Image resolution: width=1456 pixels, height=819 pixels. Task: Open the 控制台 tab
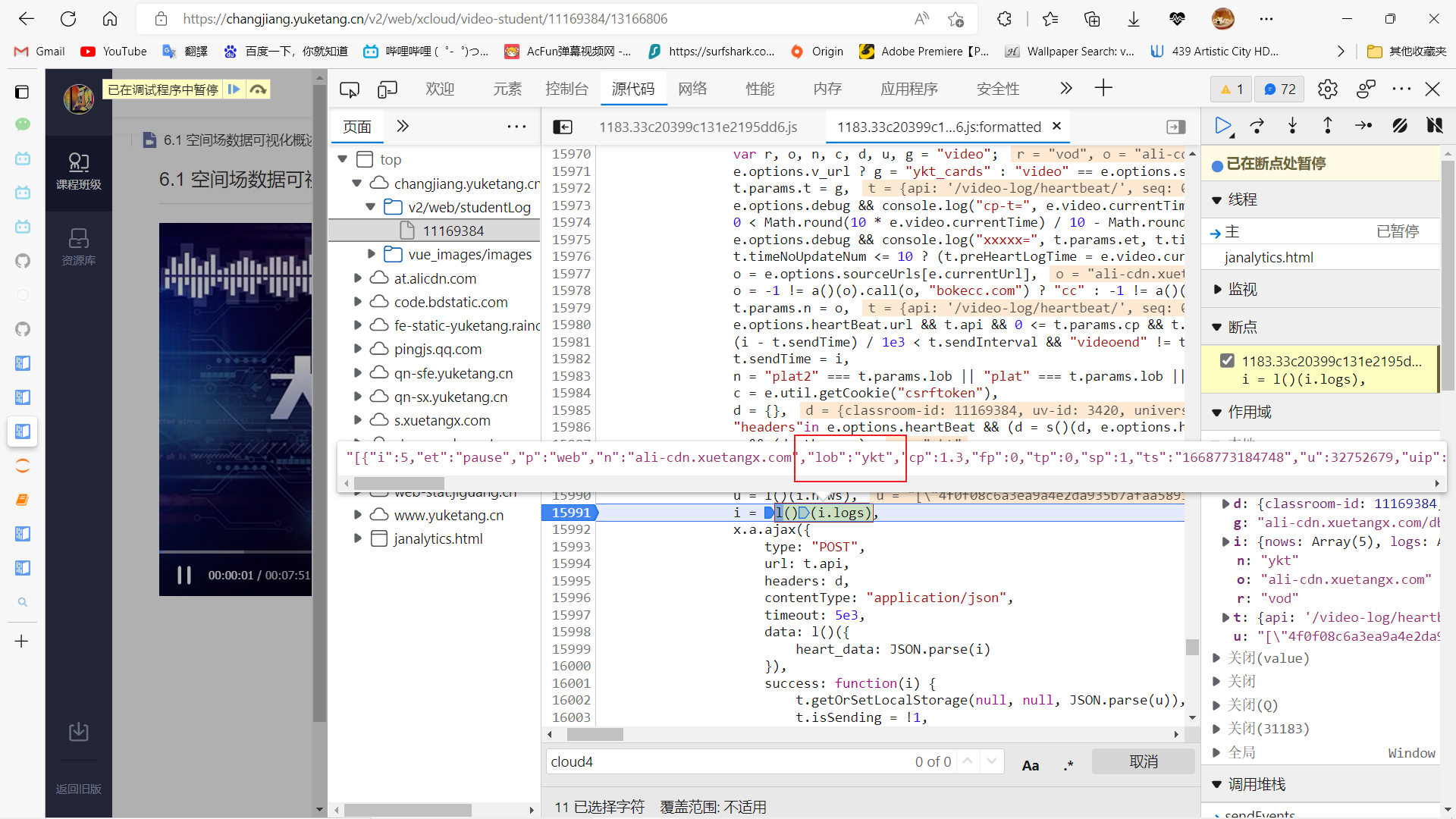coord(566,89)
